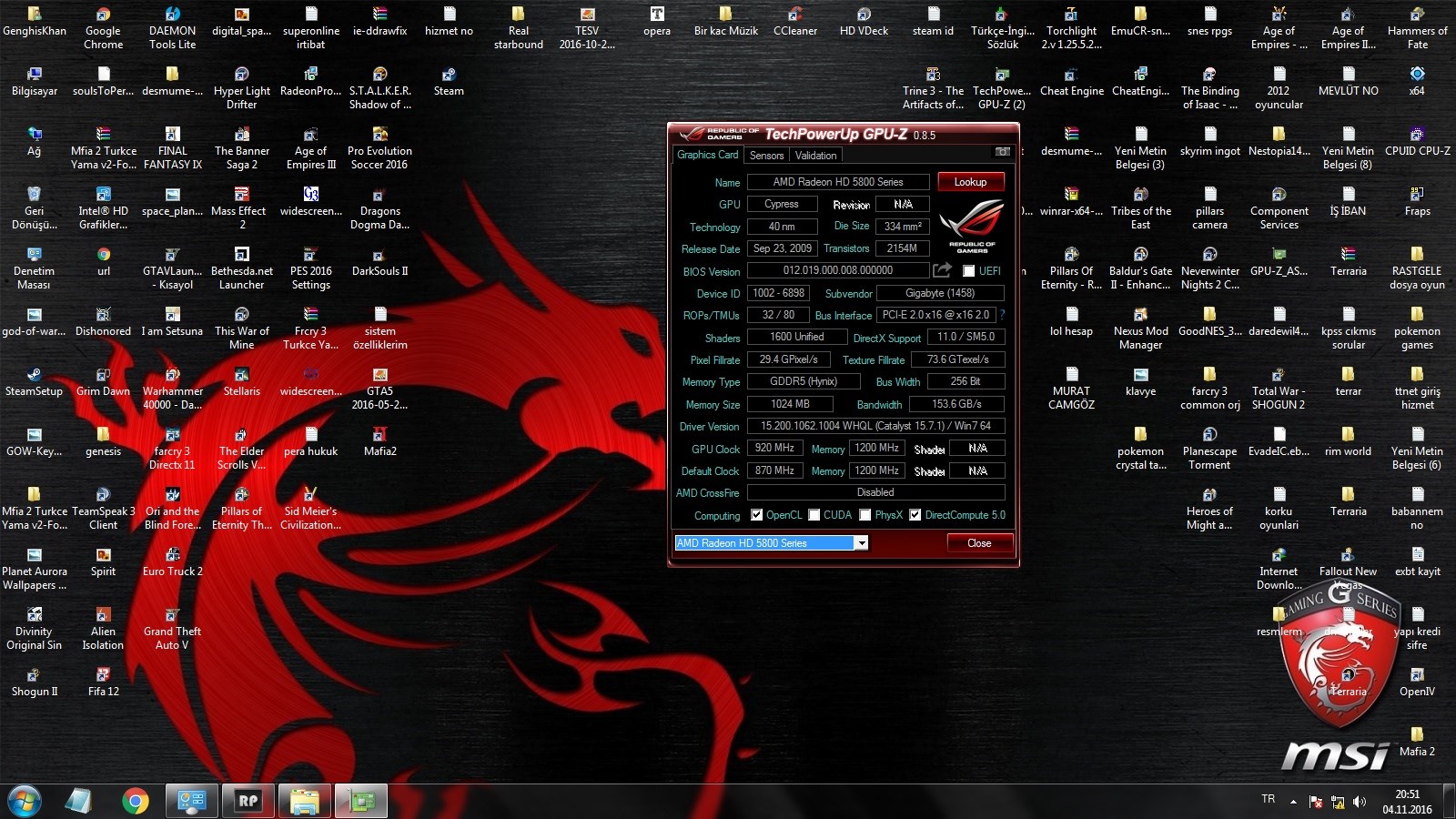
Task: Click the Bus Interface question mark
Action: pyautogui.click(x=1002, y=315)
